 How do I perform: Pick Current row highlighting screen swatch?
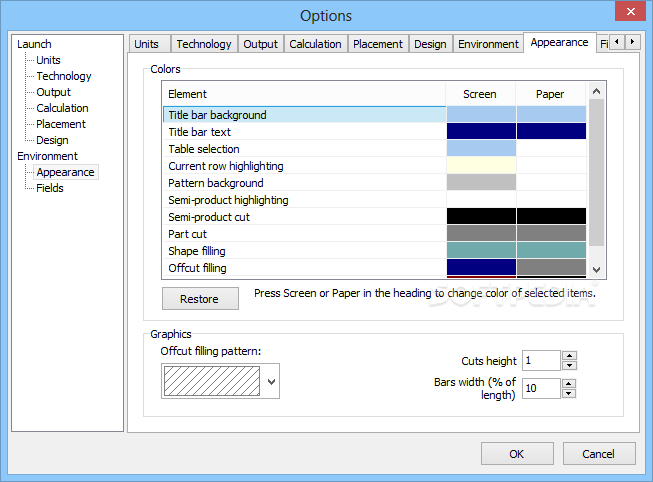[x=481, y=165]
